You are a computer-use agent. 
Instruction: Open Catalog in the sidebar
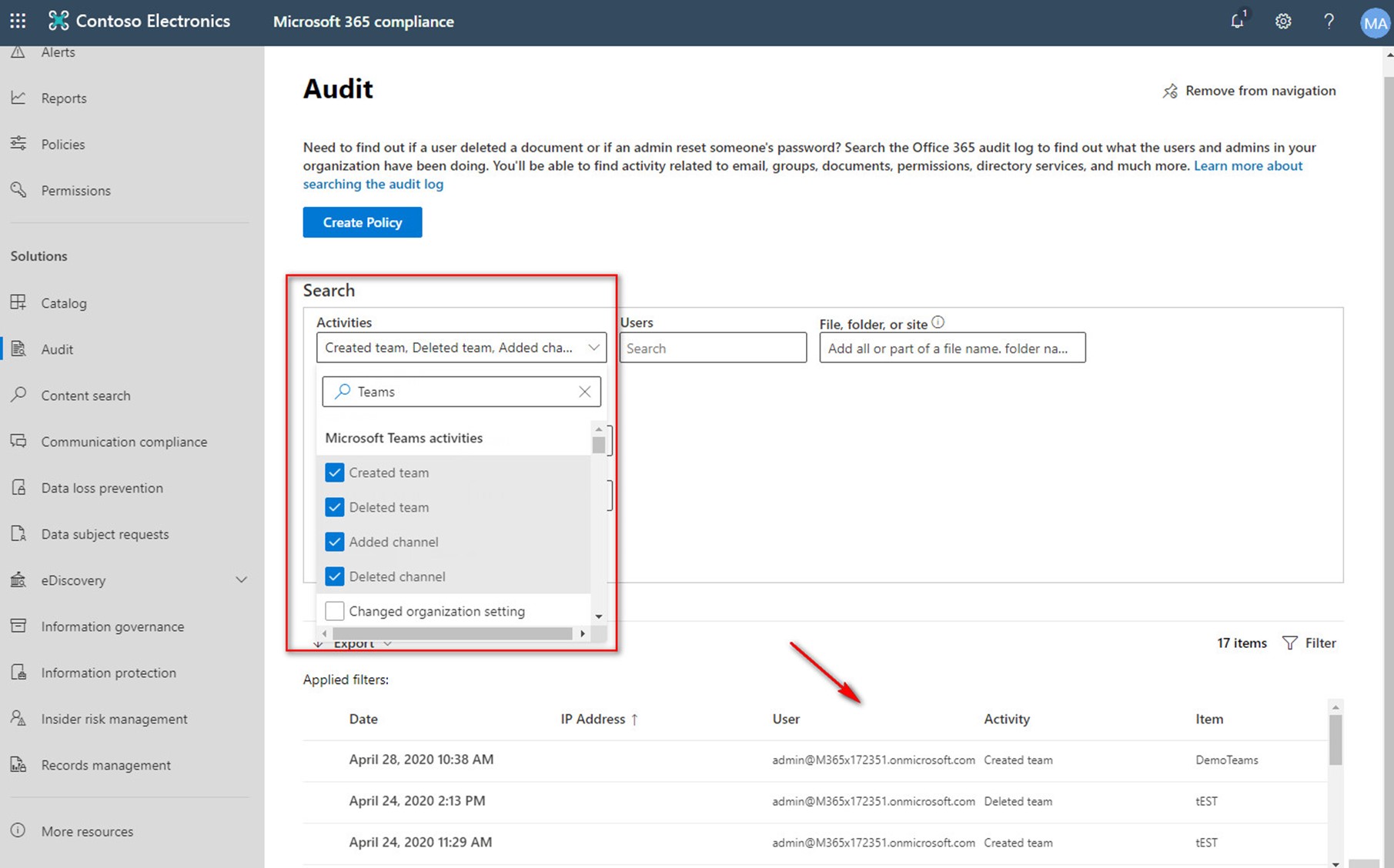(64, 303)
